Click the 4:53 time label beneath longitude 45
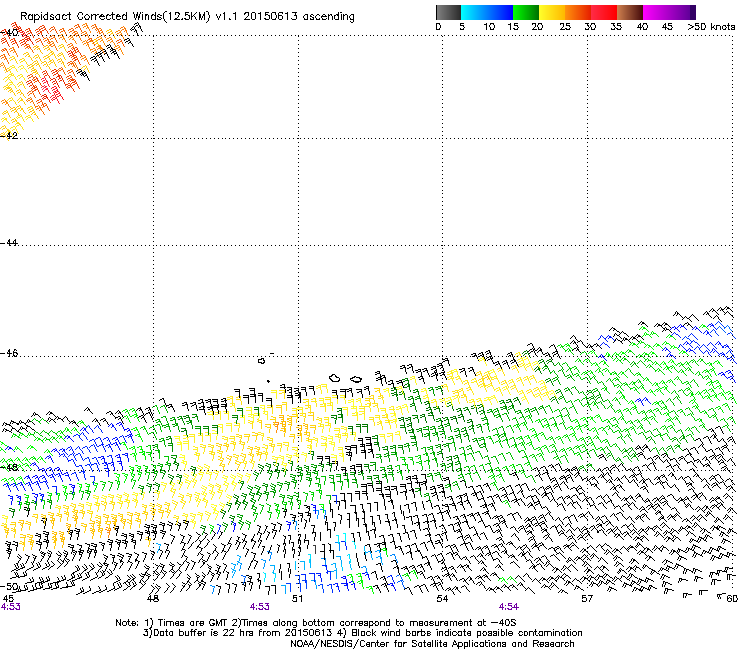The image size is (740, 650). click(x=10, y=607)
